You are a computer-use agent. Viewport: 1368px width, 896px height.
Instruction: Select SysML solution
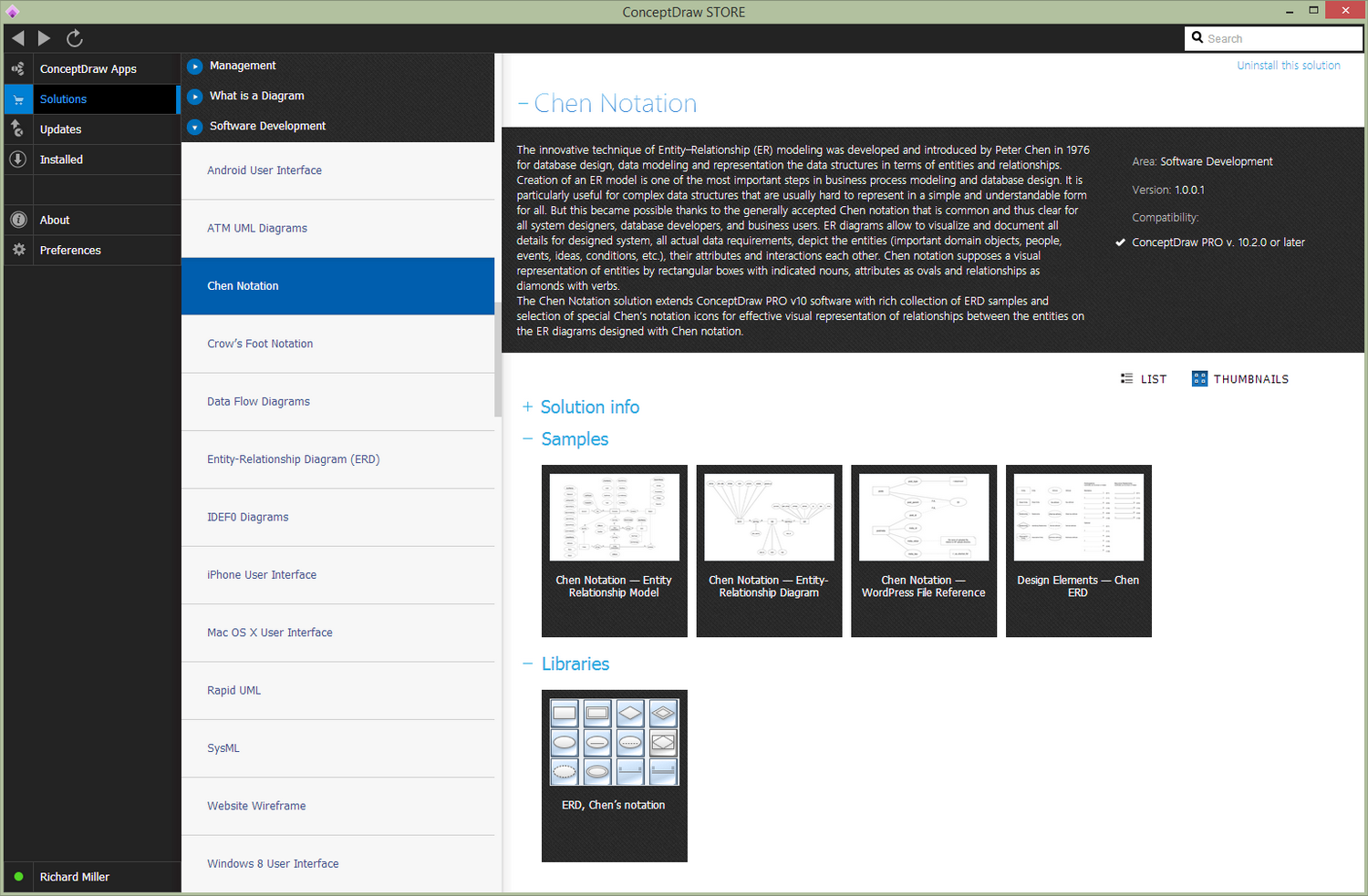click(x=337, y=748)
